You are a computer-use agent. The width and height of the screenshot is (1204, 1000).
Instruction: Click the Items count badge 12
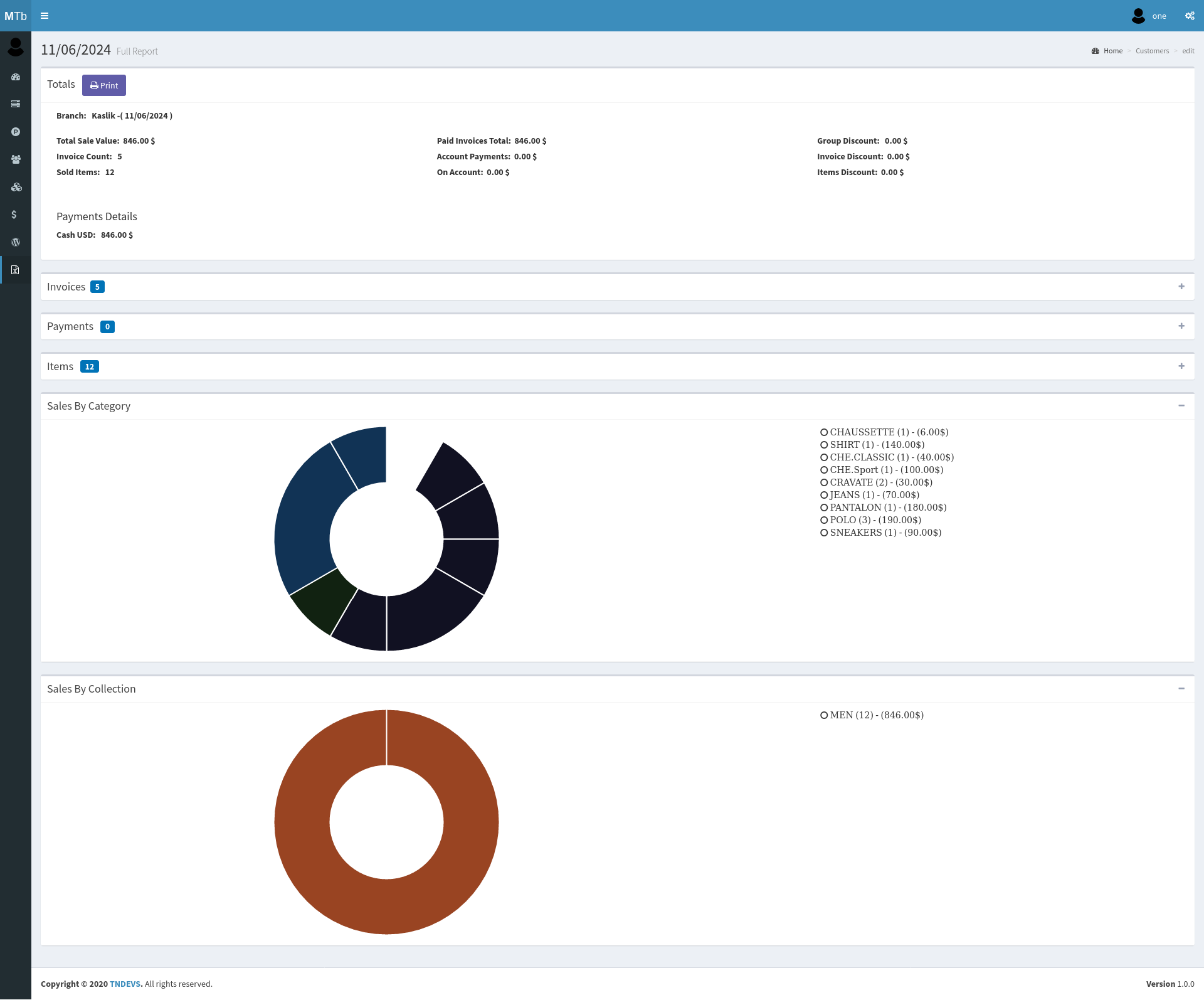click(90, 367)
